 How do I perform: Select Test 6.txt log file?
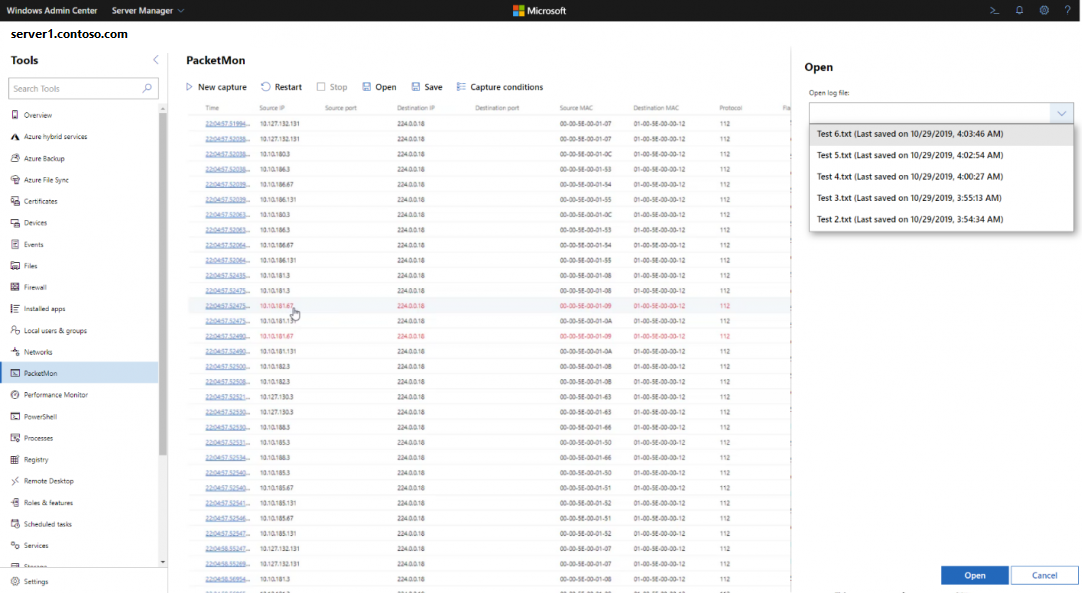[941, 134]
